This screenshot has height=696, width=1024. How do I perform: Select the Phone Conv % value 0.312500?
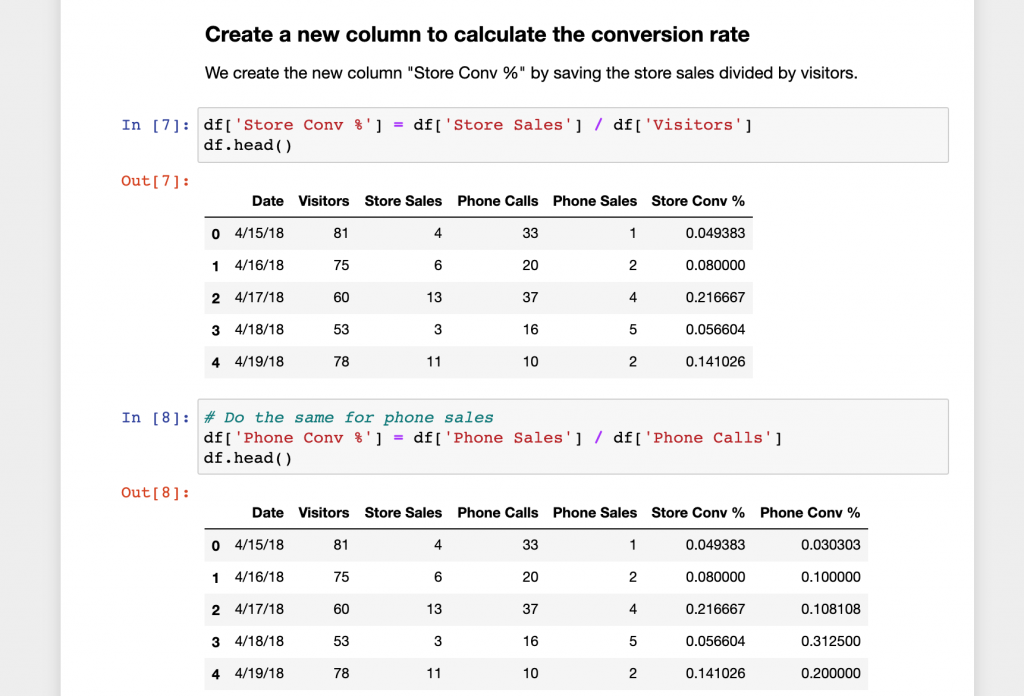click(831, 641)
